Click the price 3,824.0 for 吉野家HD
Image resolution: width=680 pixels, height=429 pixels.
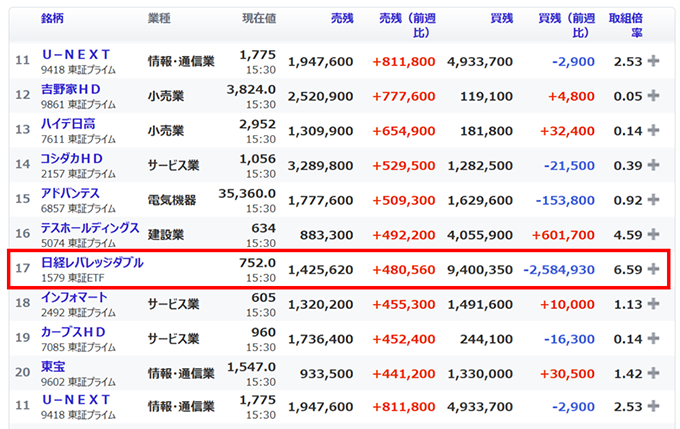tap(251, 89)
